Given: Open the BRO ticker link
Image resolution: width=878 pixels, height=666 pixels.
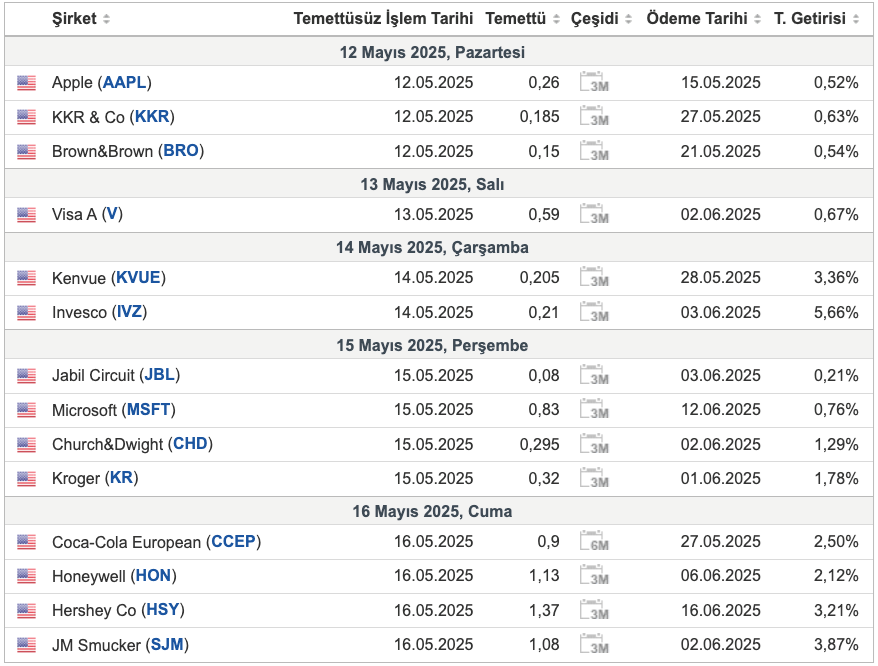Looking at the screenshot, I should pyautogui.click(x=181, y=151).
